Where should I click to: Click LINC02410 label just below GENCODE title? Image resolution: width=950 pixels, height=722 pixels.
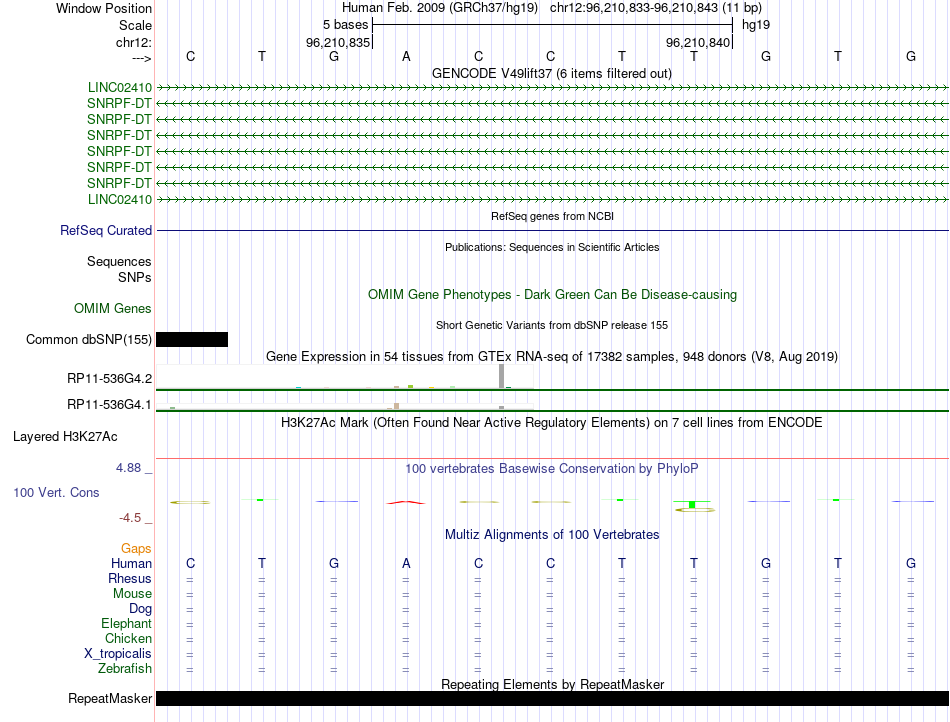click(120, 88)
